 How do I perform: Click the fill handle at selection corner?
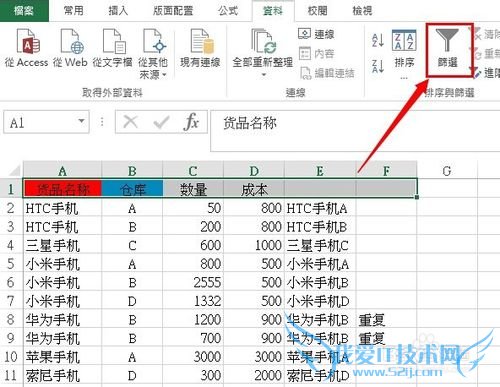tap(417, 198)
